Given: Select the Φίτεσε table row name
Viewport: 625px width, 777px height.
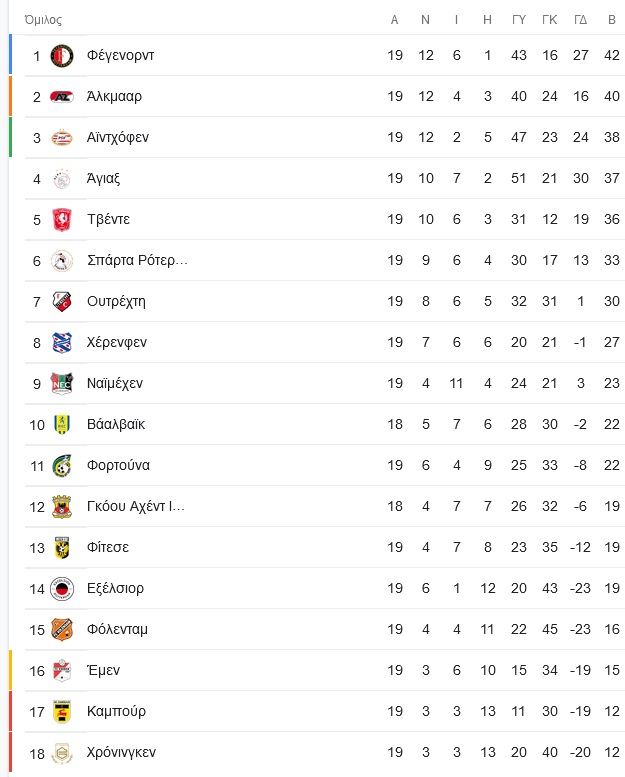Looking at the screenshot, I should pyautogui.click(x=108, y=547).
